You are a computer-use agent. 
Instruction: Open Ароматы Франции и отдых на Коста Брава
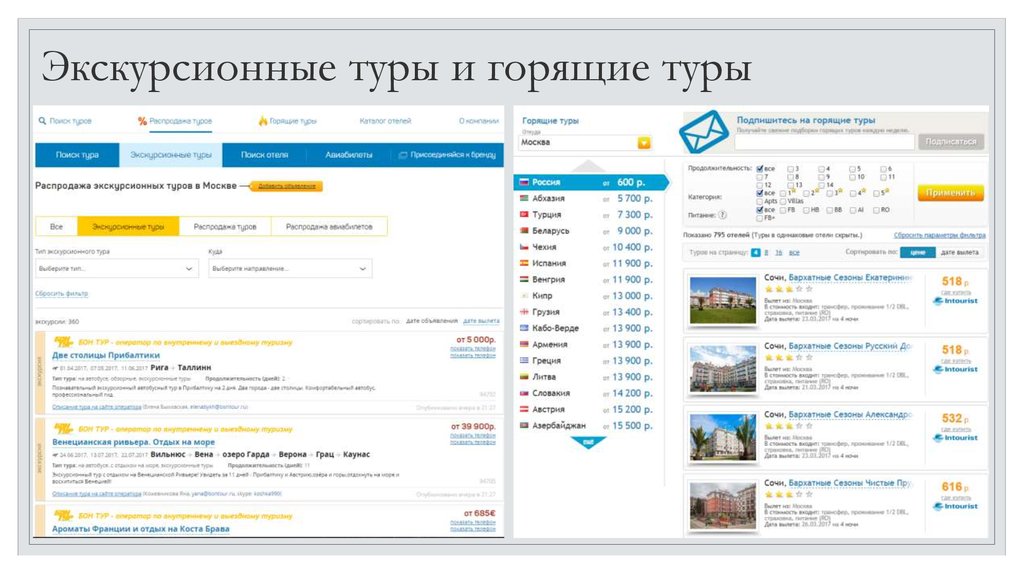[x=140, y=529]
